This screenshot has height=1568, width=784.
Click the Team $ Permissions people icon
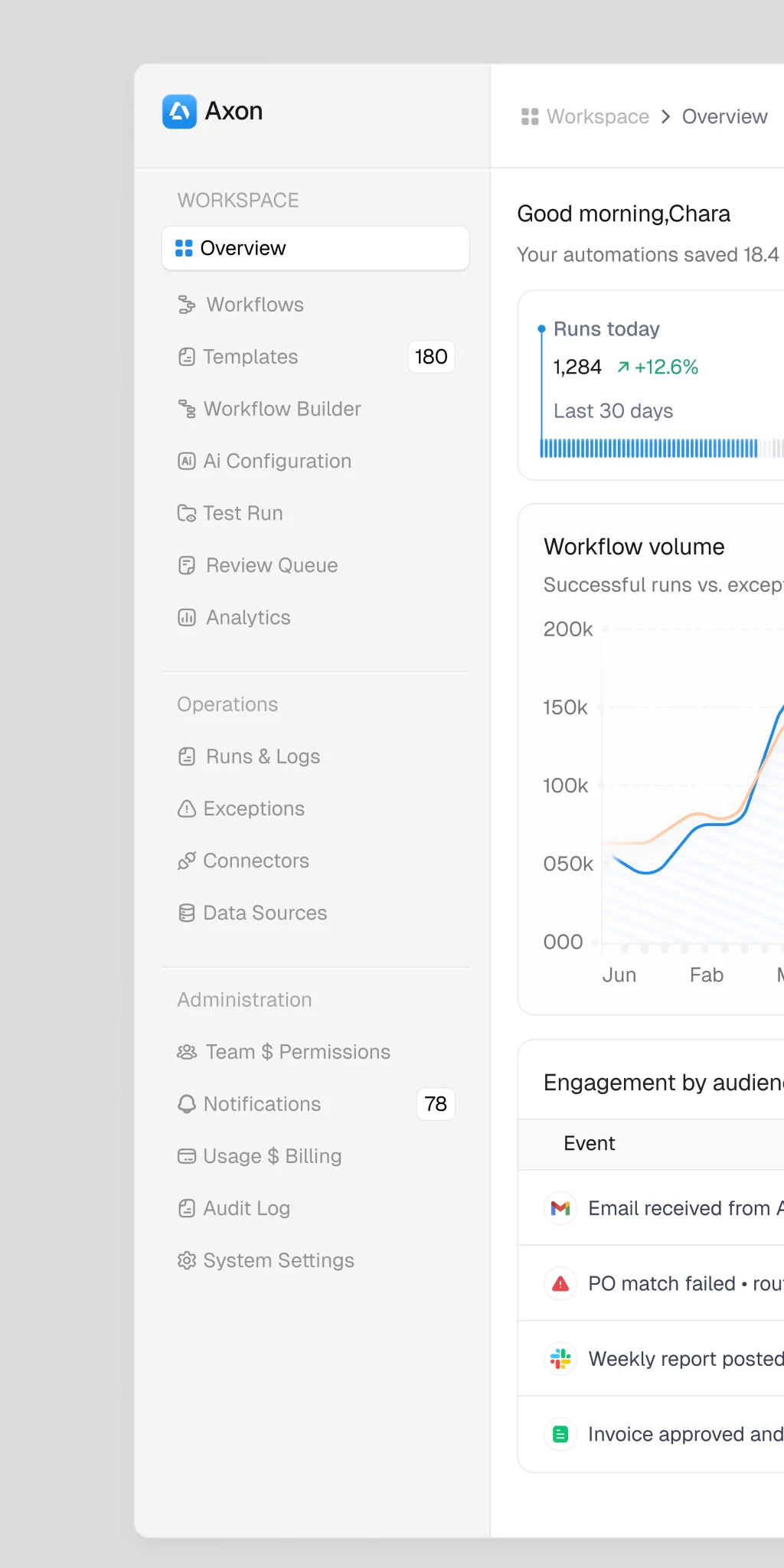(186, 1052)
